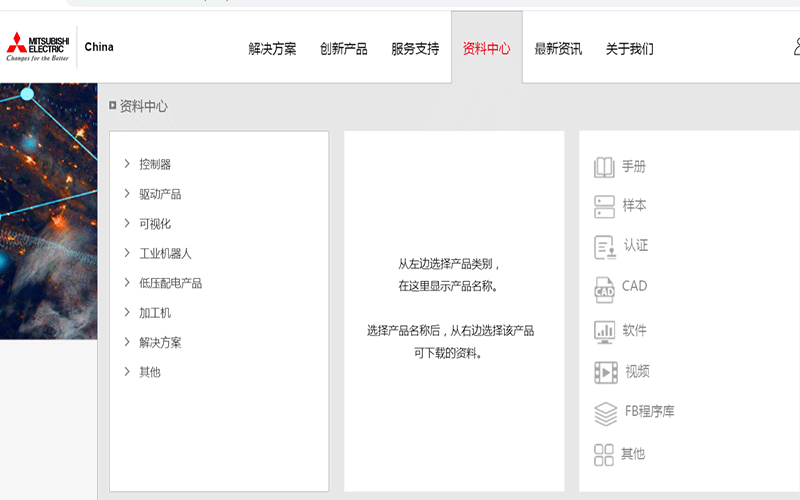Open the 服务支持 navigation menu
The image size is (800, 500).
[415, 49]
